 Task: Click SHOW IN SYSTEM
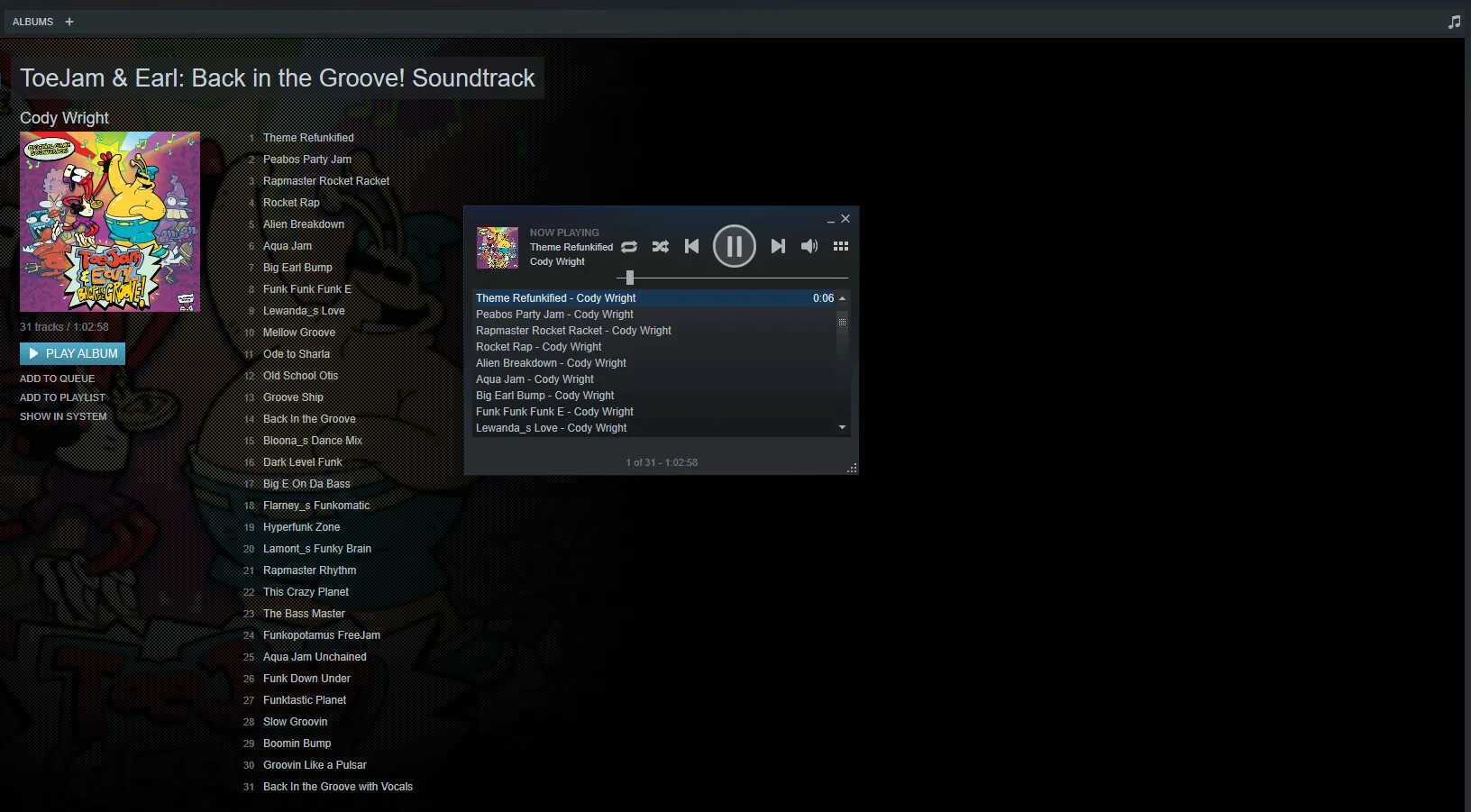(x=63, y=416)
